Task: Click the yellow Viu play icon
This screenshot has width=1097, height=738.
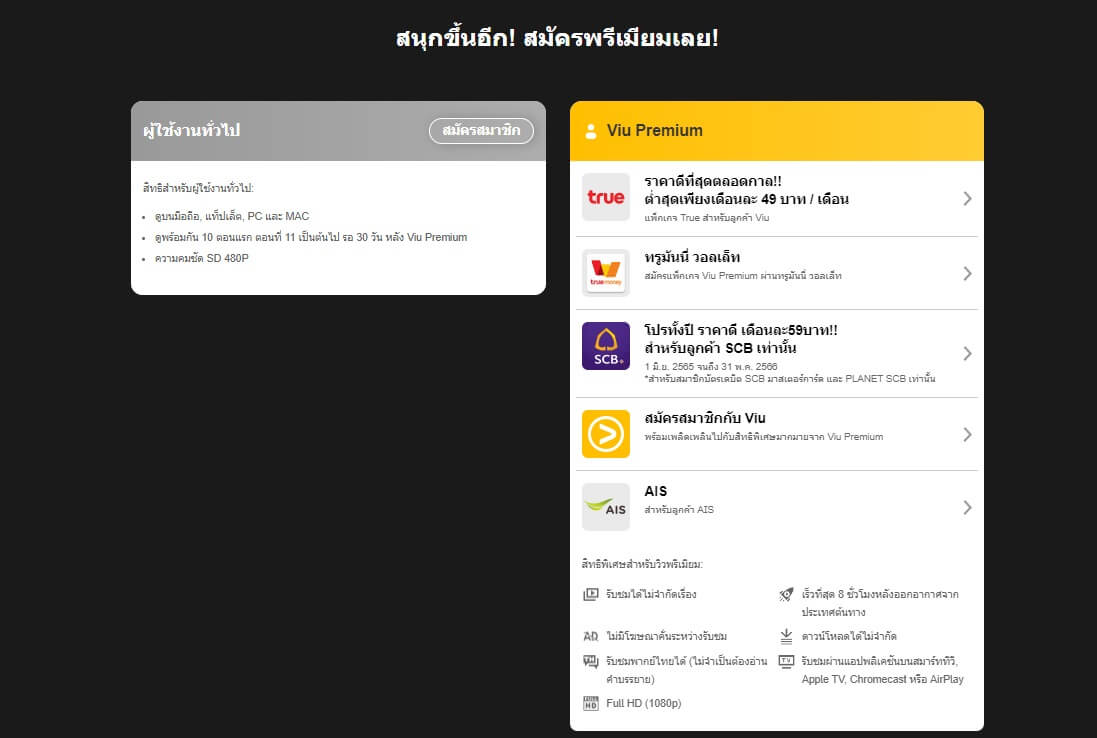Action: [605, 434]
